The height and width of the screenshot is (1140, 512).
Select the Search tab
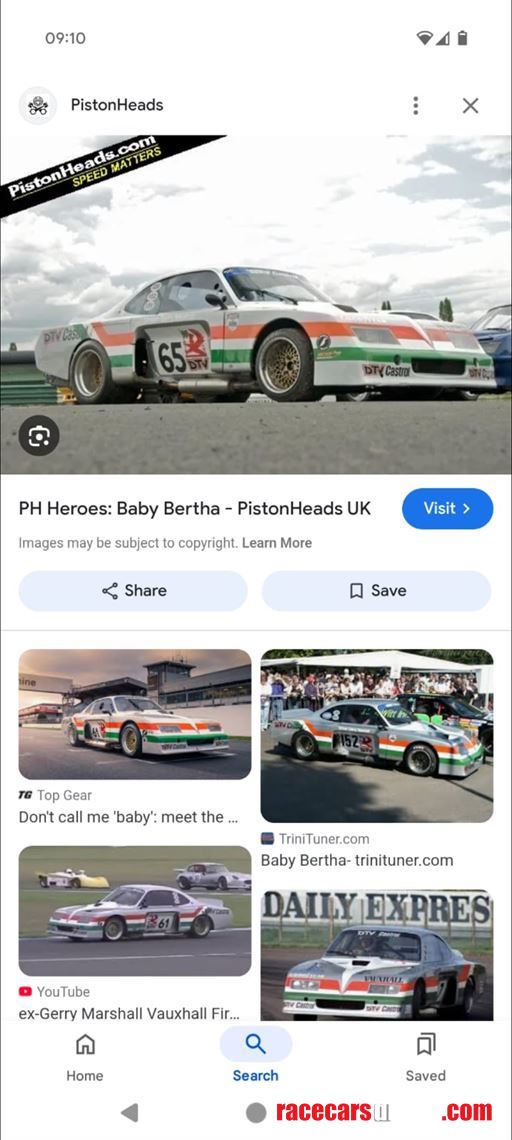click(255, 1056)
